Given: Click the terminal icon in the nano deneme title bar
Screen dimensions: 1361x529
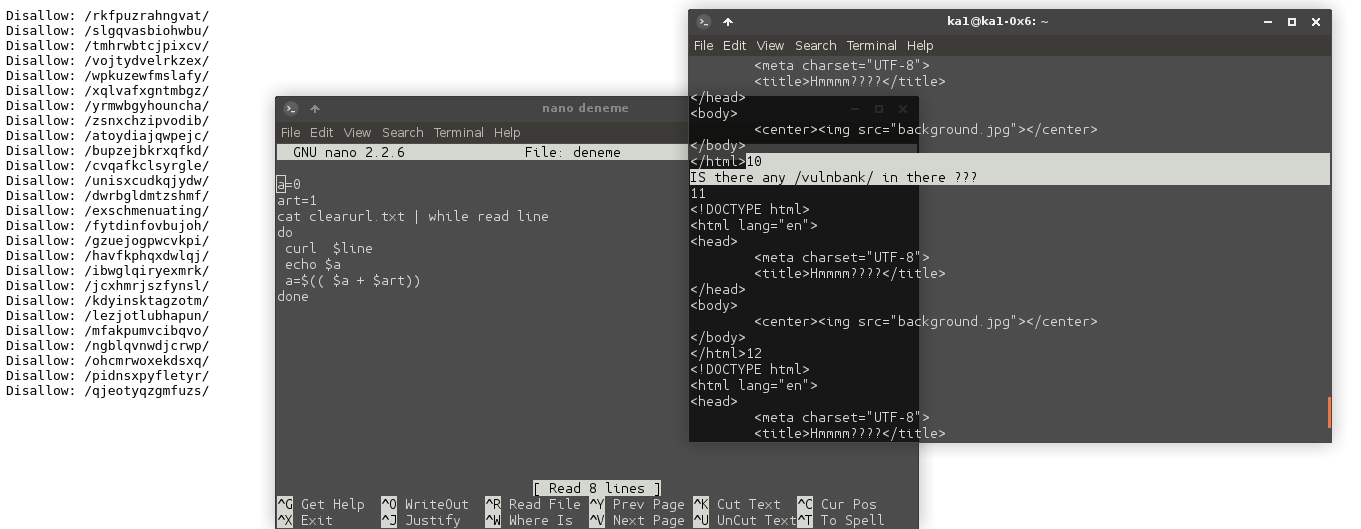Looking at the screenshot, I should (x=290, y=109).
